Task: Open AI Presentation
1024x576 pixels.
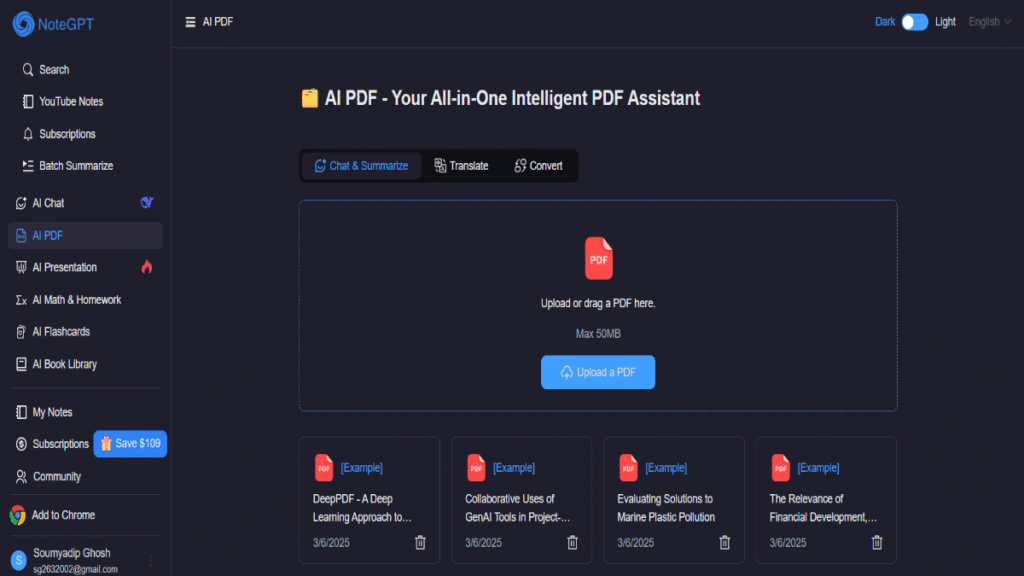Action: tap(56, 267)
